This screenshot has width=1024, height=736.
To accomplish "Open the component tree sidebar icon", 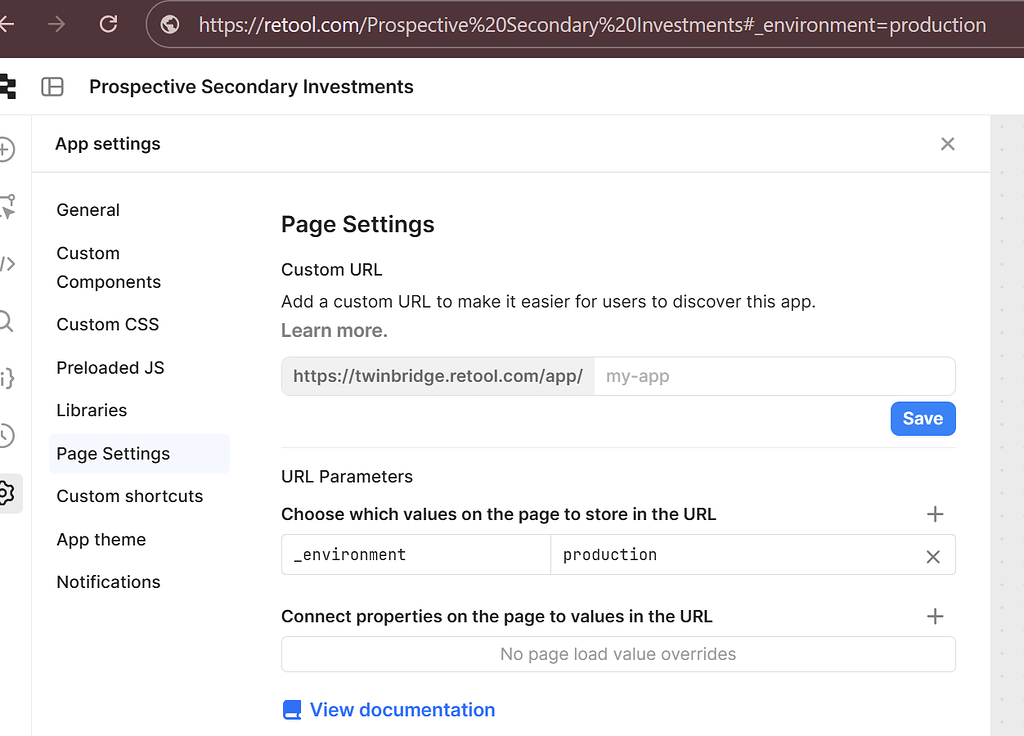I will point(8,206).
